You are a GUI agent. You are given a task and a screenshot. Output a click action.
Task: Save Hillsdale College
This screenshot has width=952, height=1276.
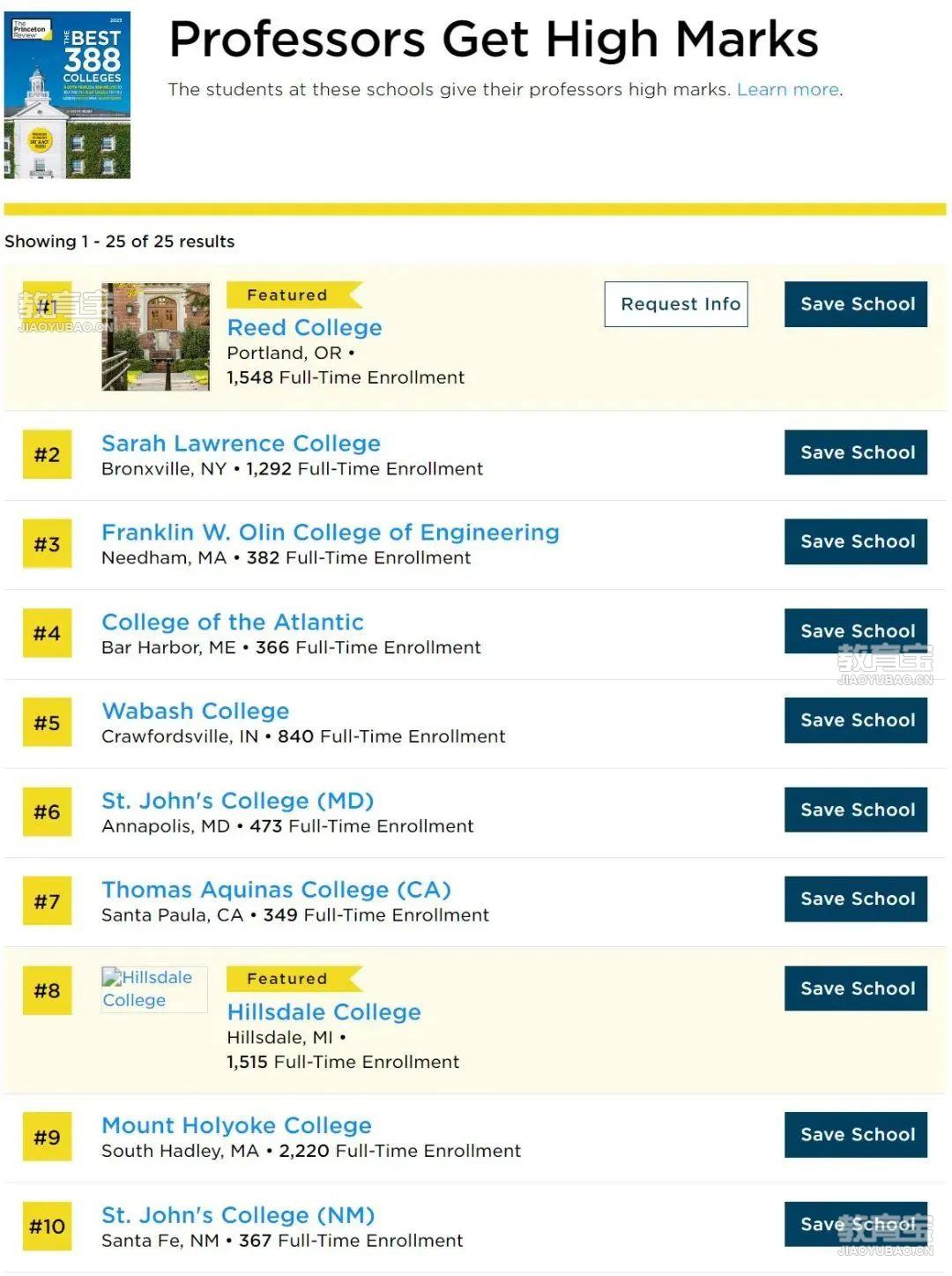pos(856,989)
